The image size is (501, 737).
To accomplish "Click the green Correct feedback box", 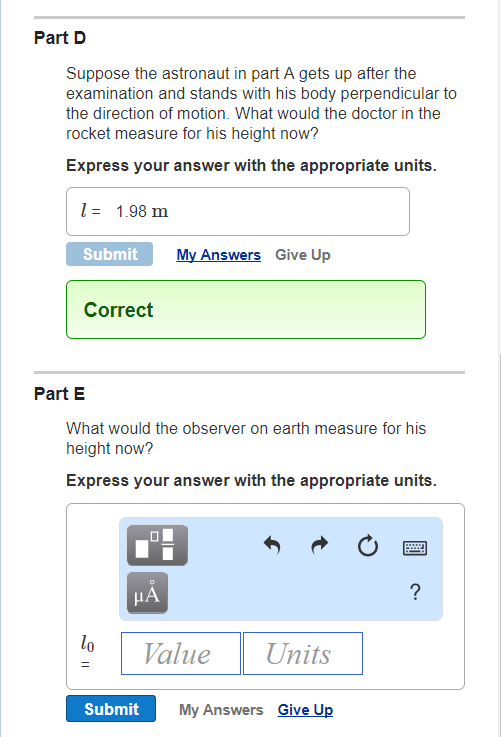I will point(246,310).
